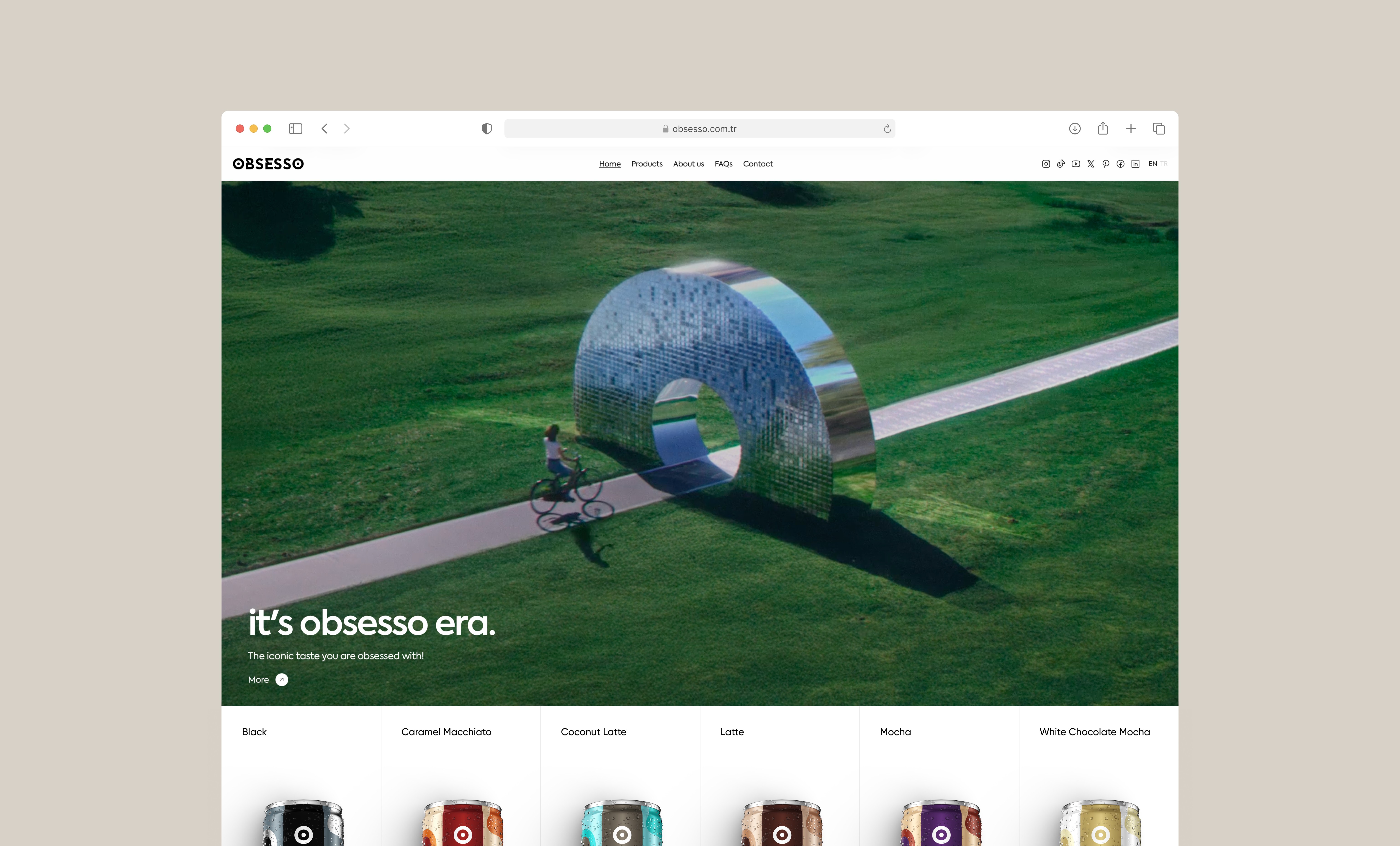Open the Products menu item

[647, 164]
